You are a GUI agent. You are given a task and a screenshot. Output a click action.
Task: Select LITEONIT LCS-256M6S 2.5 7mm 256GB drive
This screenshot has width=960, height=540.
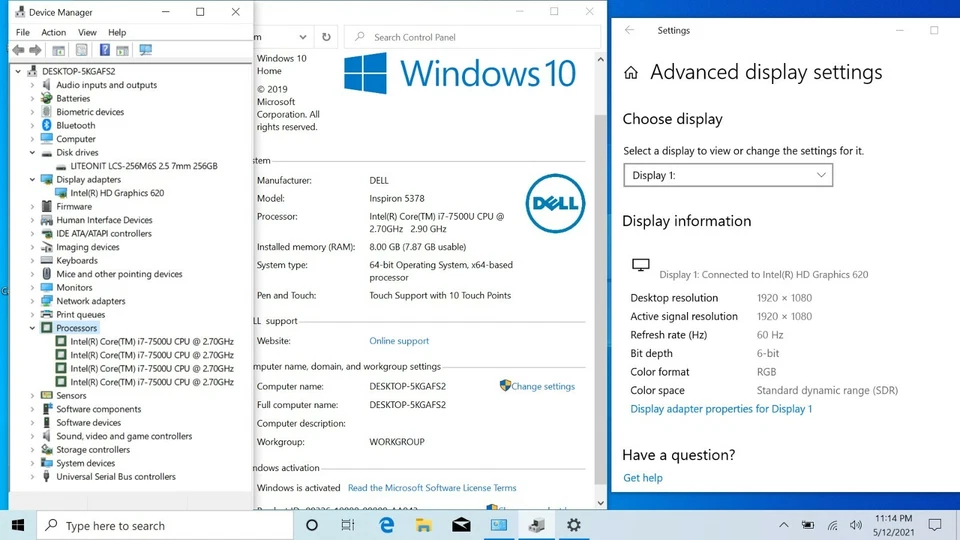click(x=143, y=166)
